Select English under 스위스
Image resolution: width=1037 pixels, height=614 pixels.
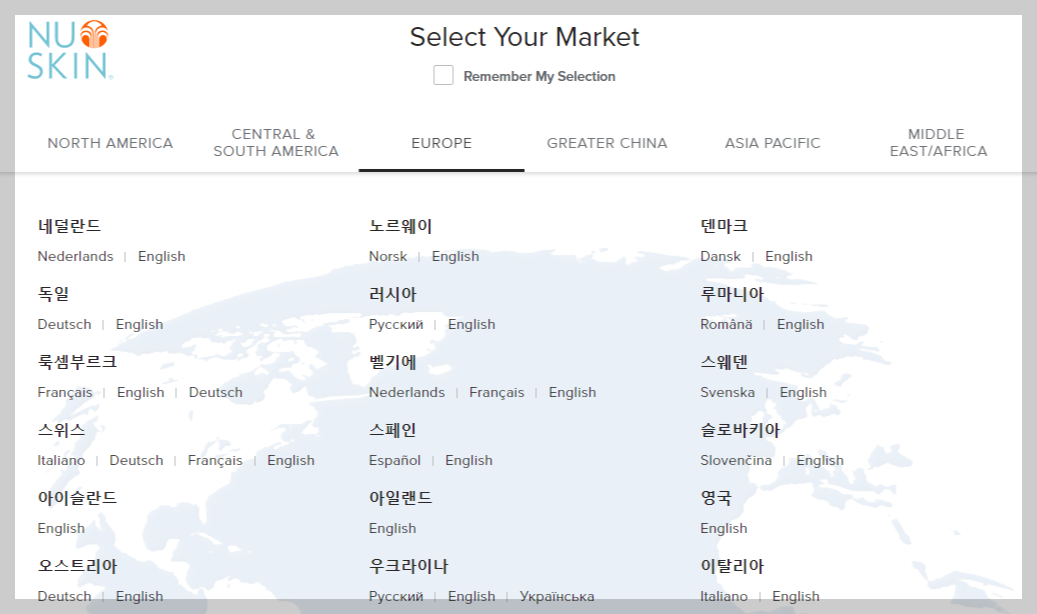point(290,460)
